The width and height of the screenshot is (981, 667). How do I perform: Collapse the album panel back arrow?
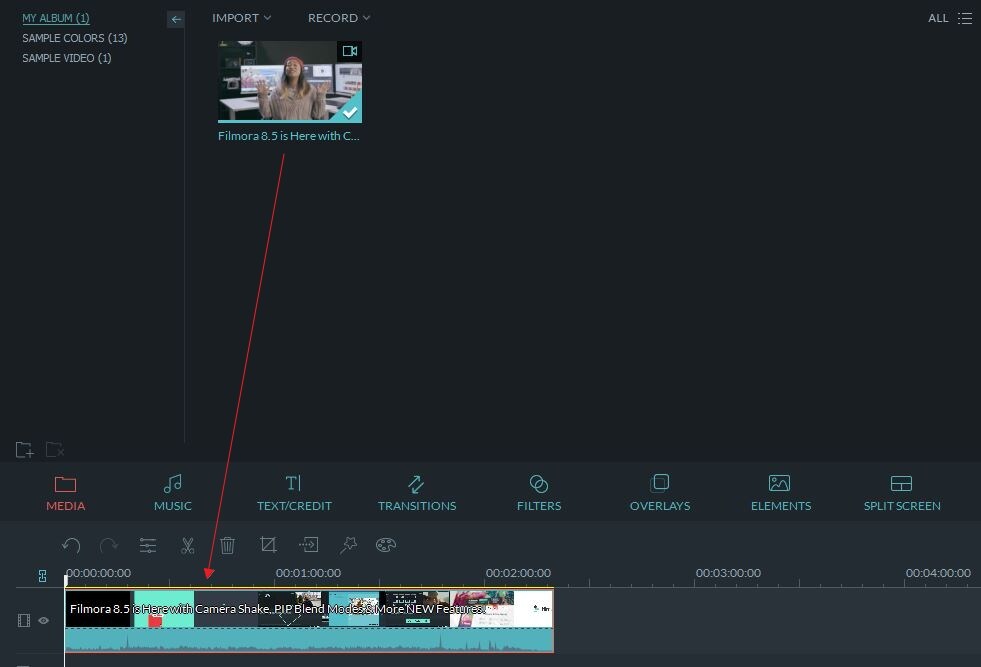pyautogui.click(x=176, y=19)
